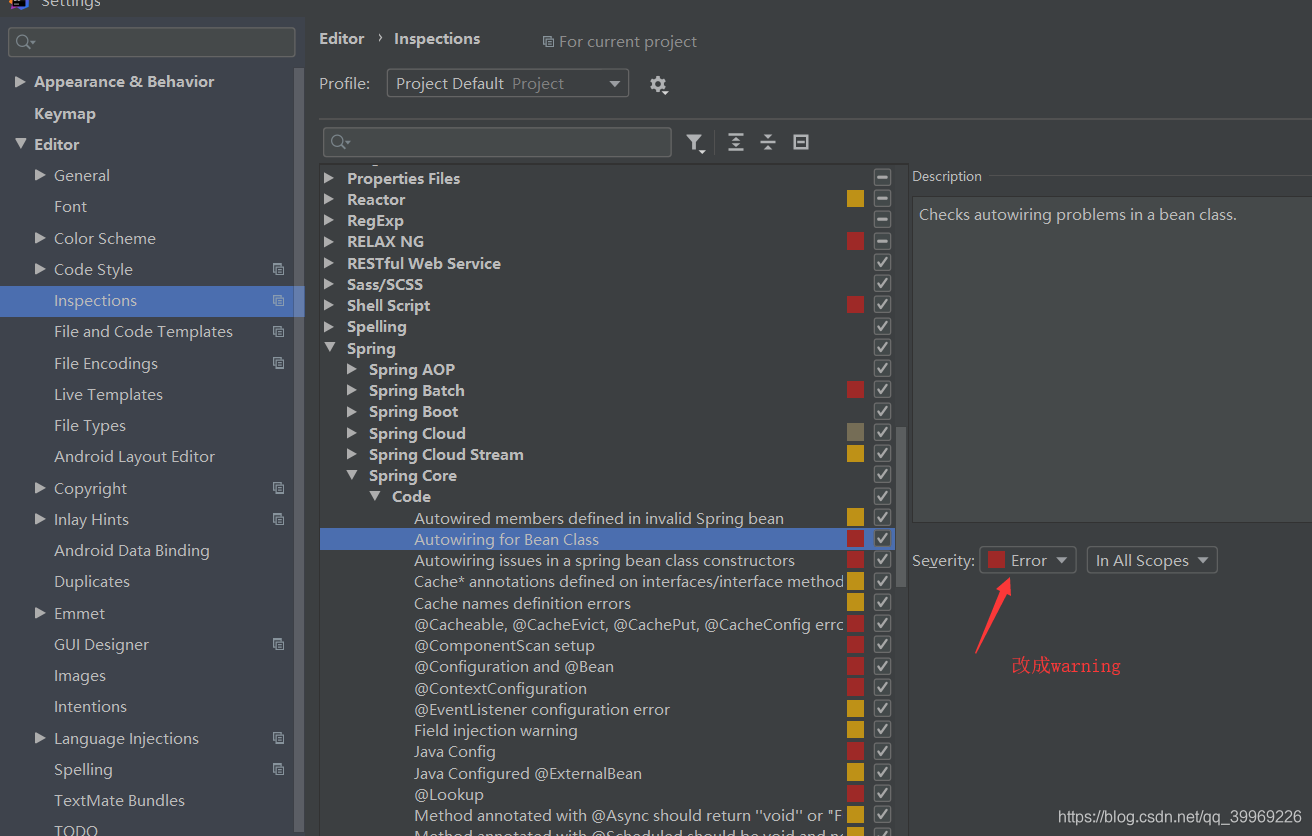Screen dimensions: 1312x836
Task: Click the expand all inspections icon
Action: point(736,143)
